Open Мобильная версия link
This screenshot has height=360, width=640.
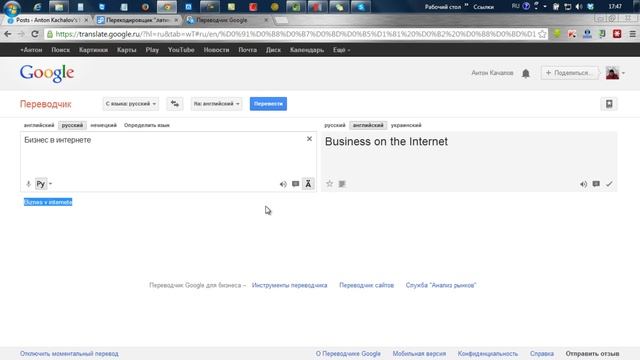[x=419, y=353]
